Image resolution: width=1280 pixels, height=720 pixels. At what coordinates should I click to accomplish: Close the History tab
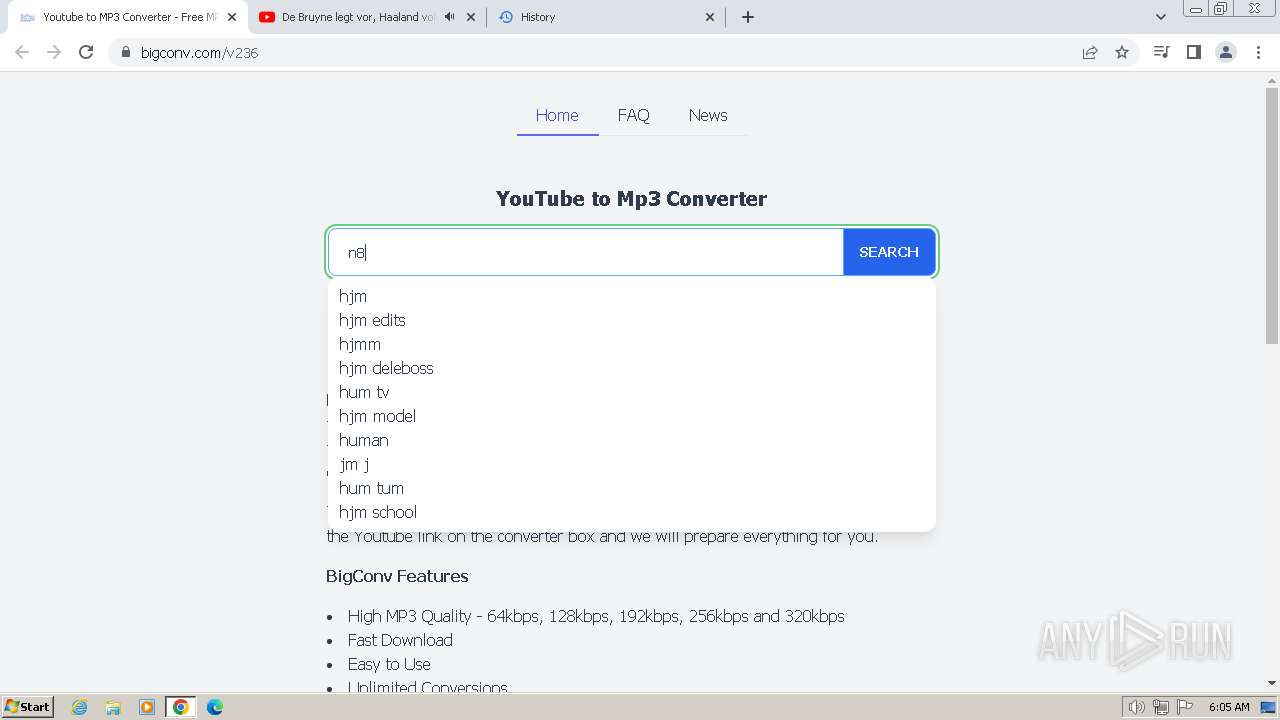click(x=710, y=17)
